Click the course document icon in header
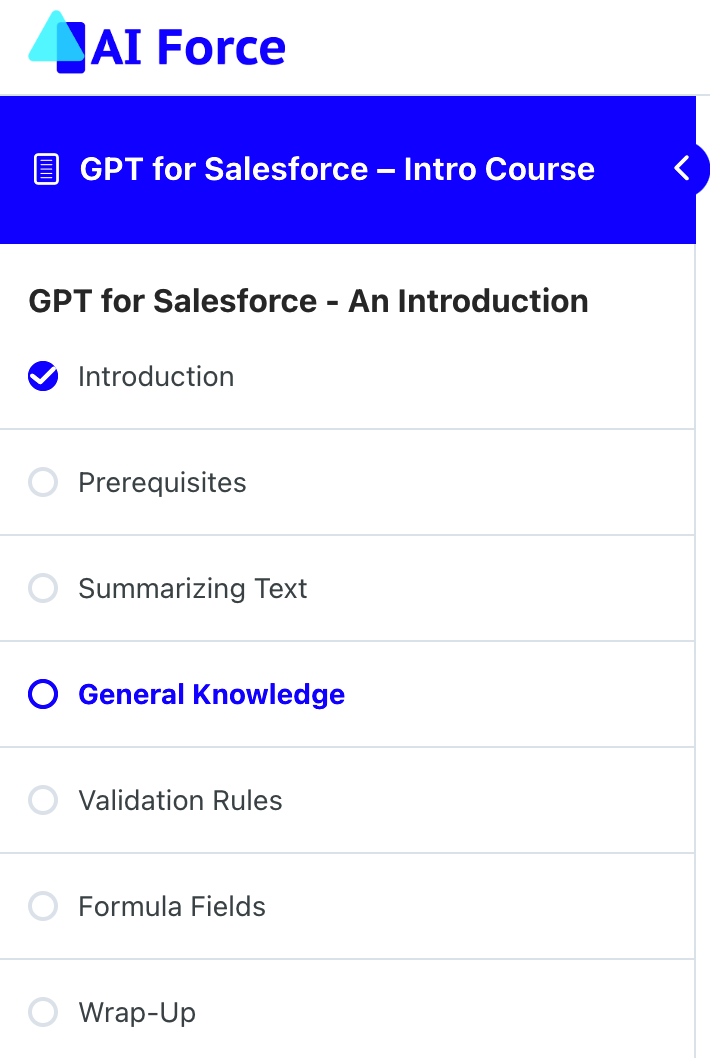 point(46,169)
